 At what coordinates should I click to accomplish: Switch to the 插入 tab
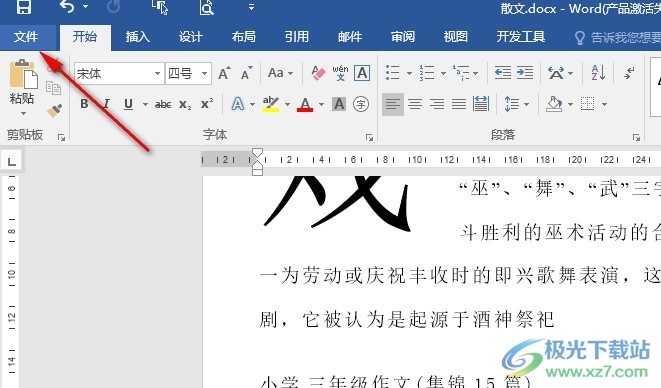[x=137, y=37]
